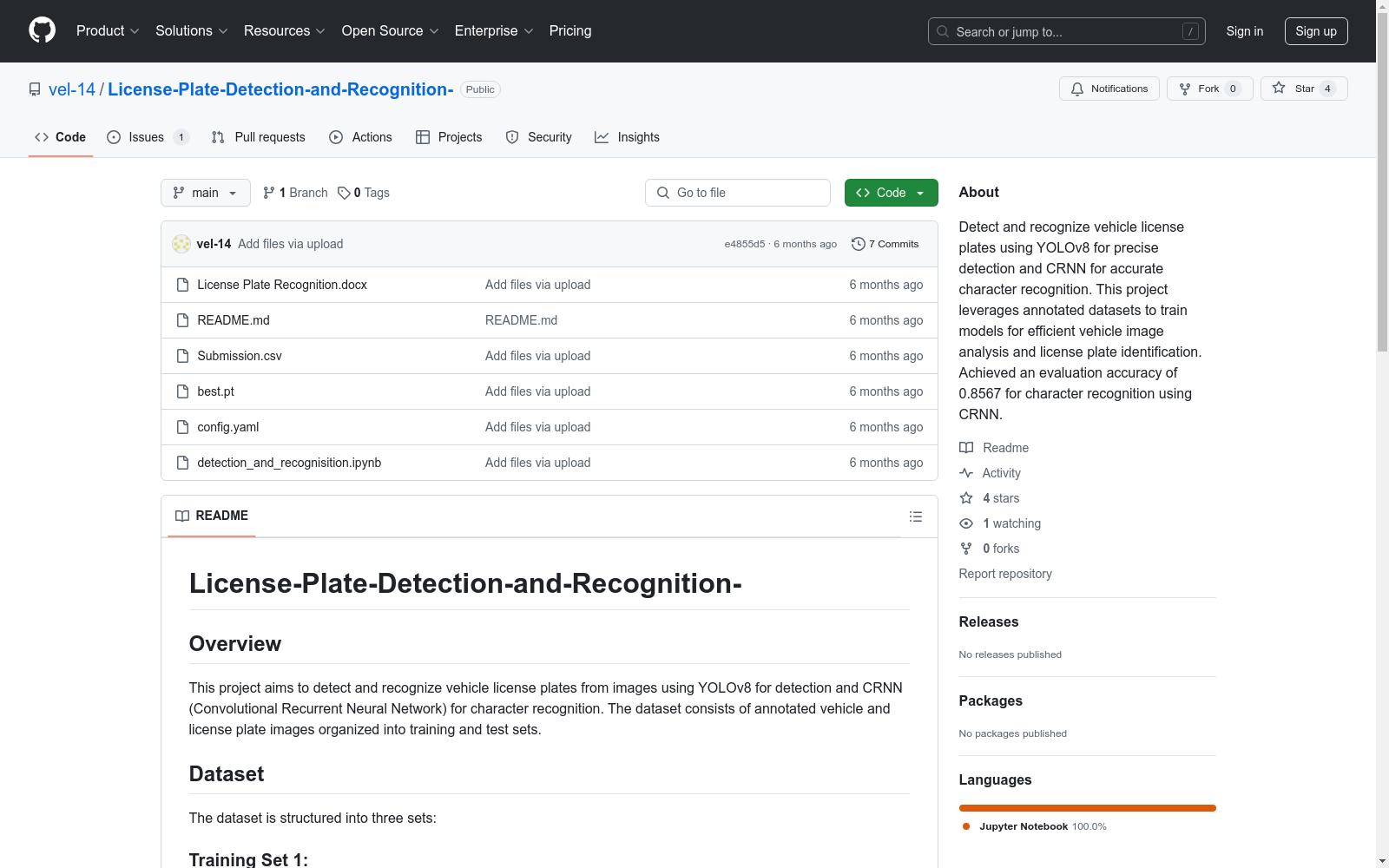Open the Notifications bell button
The image size is (1389, 868).
point(1109,89)
